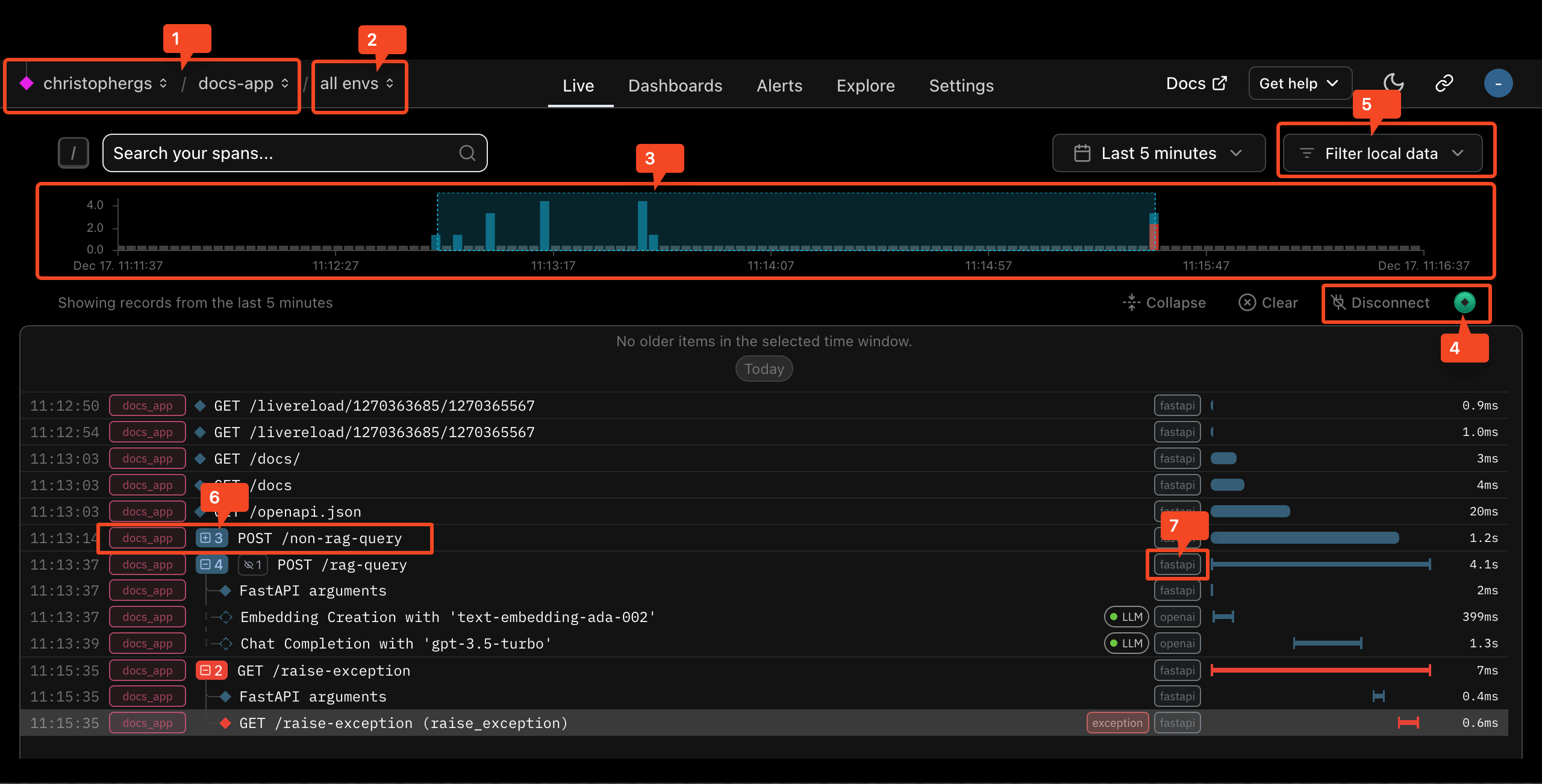Click red diamond on raise_exception span
This screenshot has width=1542, height=784.
click(226, 723)
